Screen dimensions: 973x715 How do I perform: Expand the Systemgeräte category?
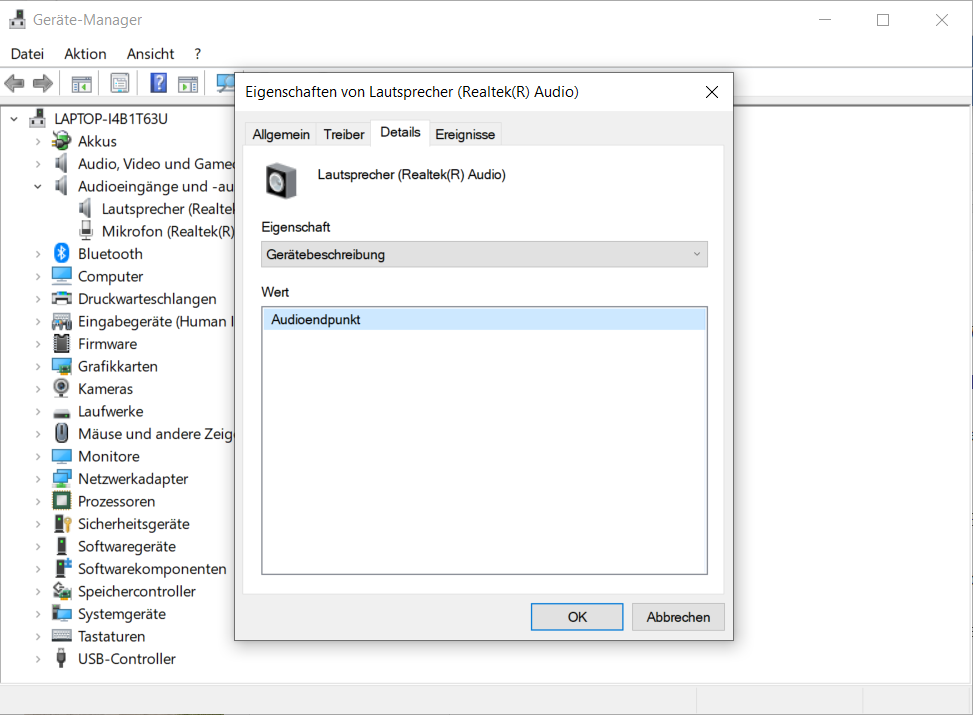(38, 614)
